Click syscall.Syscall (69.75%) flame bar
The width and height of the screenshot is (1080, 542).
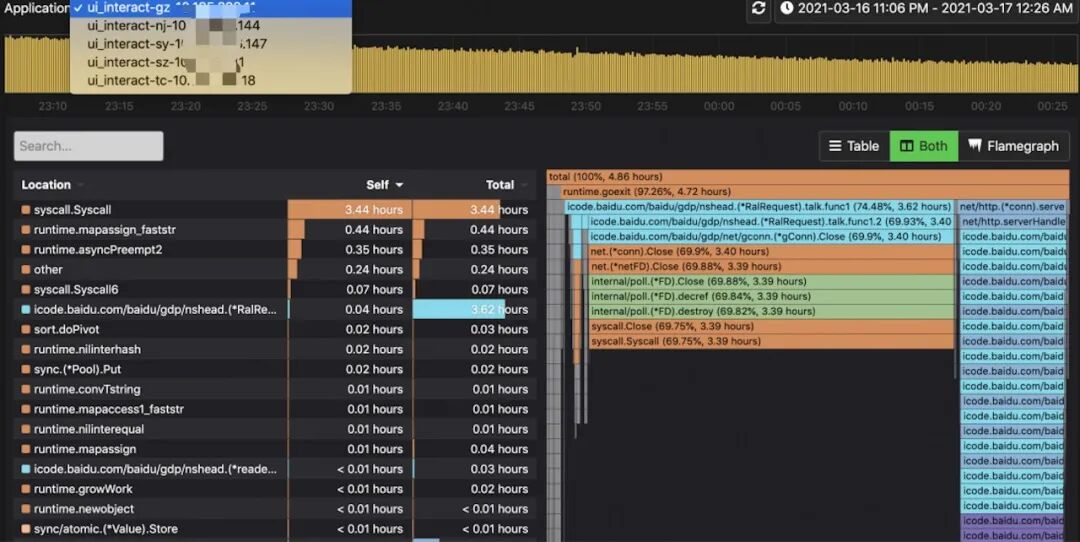click(x=771, y=341)
